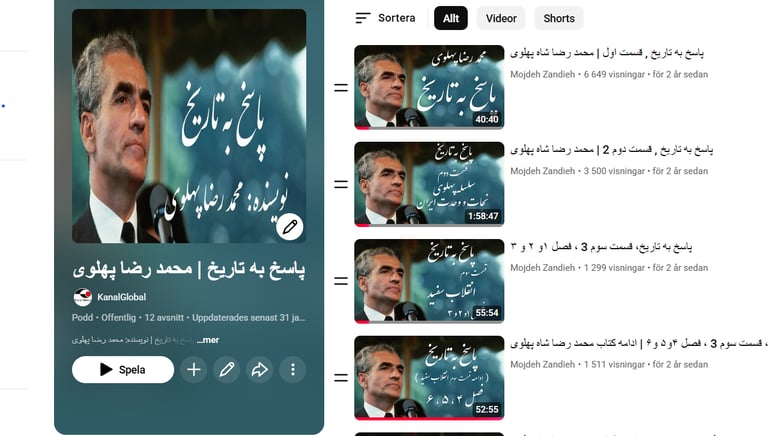
Task: Click the plus icon to save playlist
Action: tap(194, 369)
